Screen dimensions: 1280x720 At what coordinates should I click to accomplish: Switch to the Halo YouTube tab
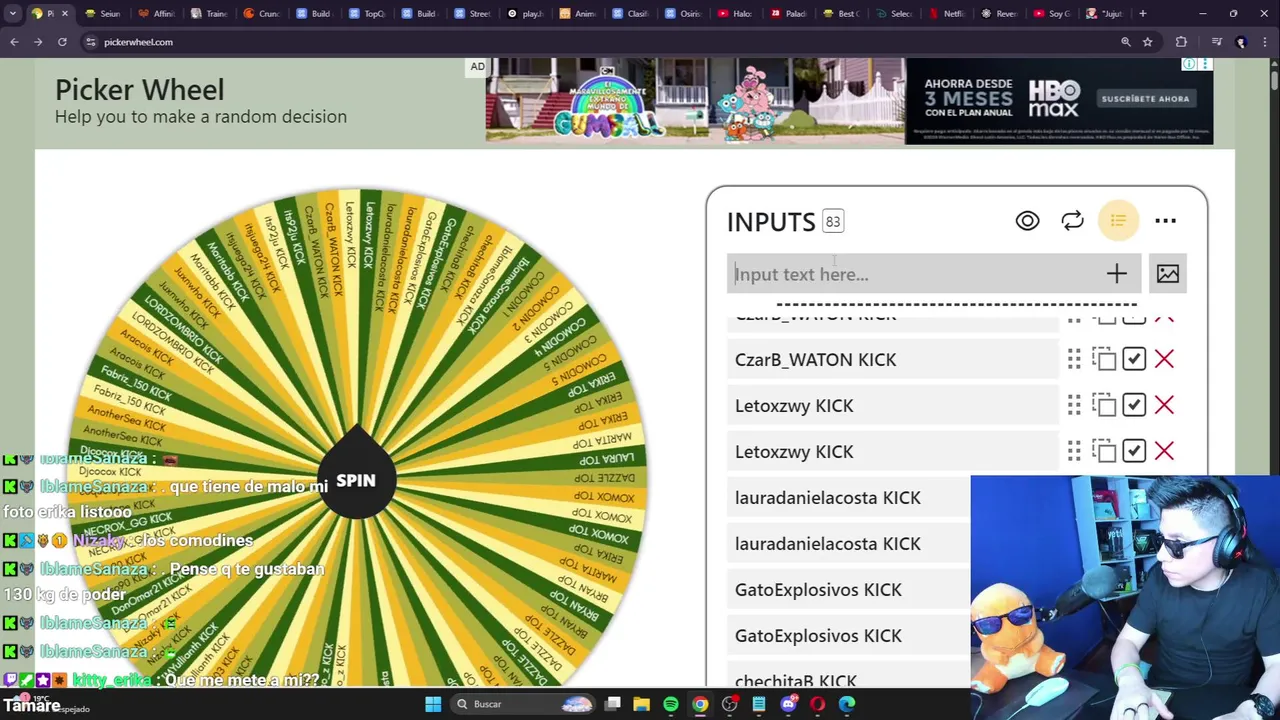[737, 14]
